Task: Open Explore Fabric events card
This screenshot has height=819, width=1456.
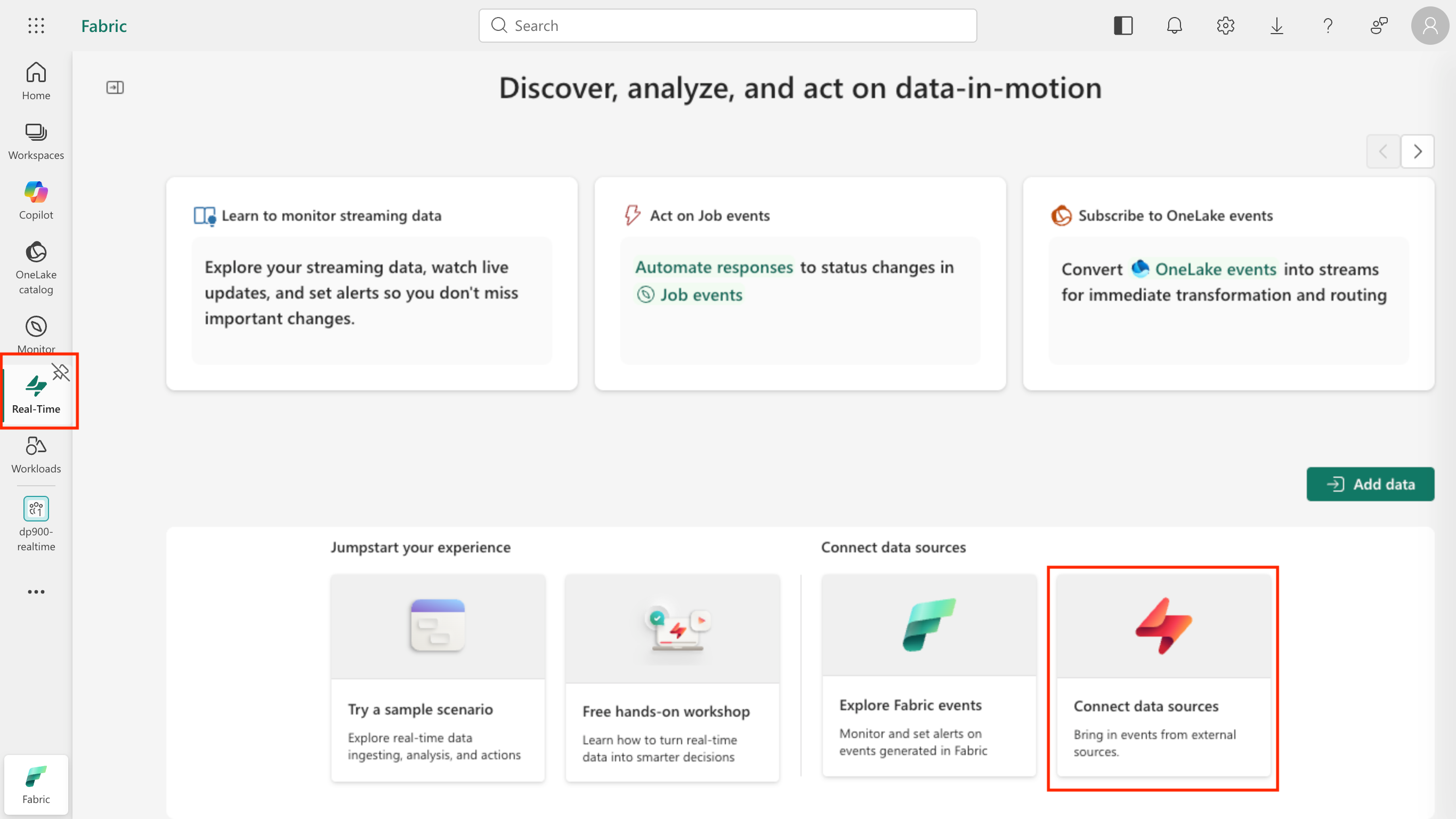Action: tap(929, 676)
